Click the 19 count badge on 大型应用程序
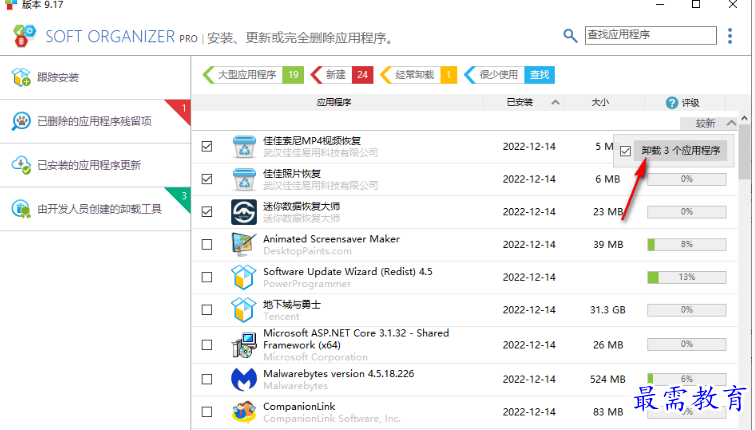This screenshot has width=755, height=430. click(x=293, y=75)
